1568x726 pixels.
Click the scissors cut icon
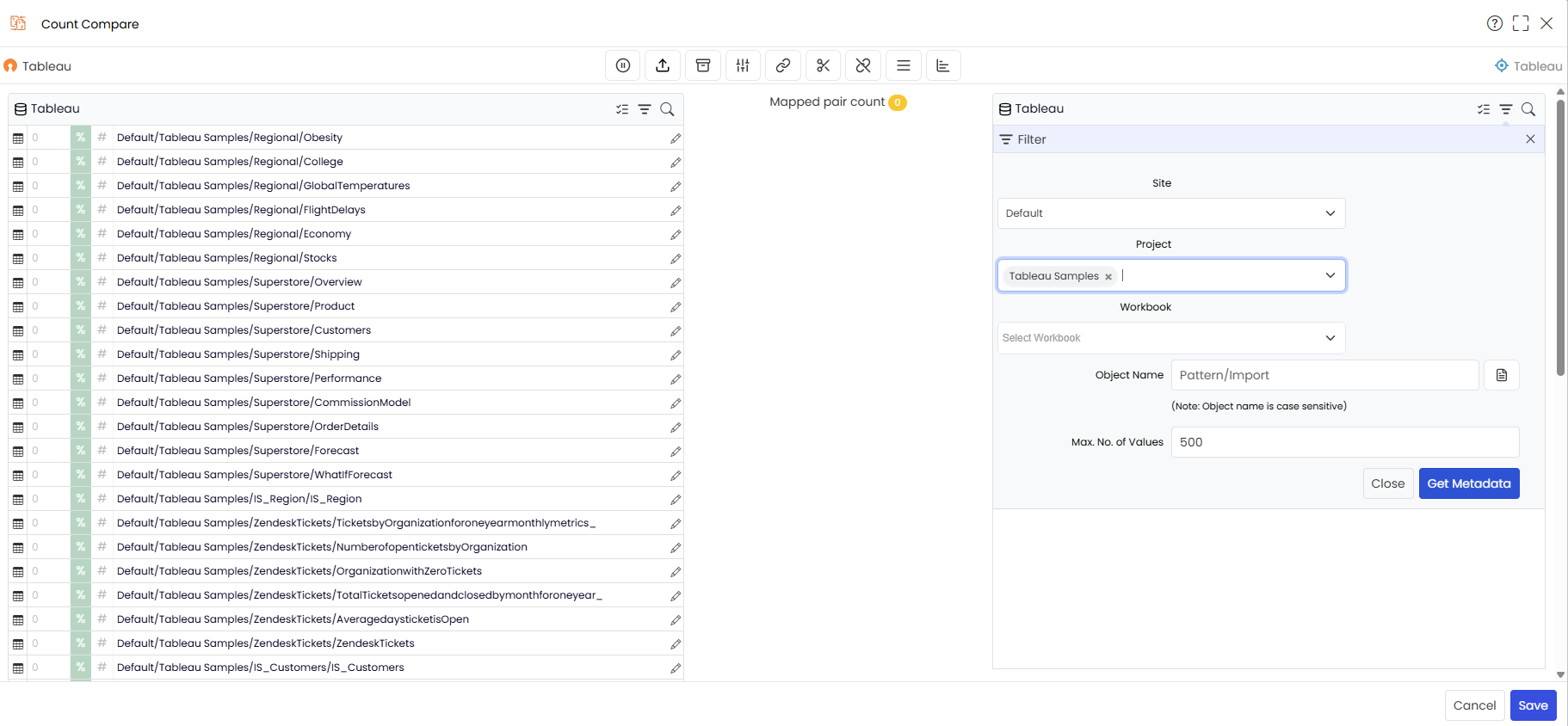click(823, 65)
